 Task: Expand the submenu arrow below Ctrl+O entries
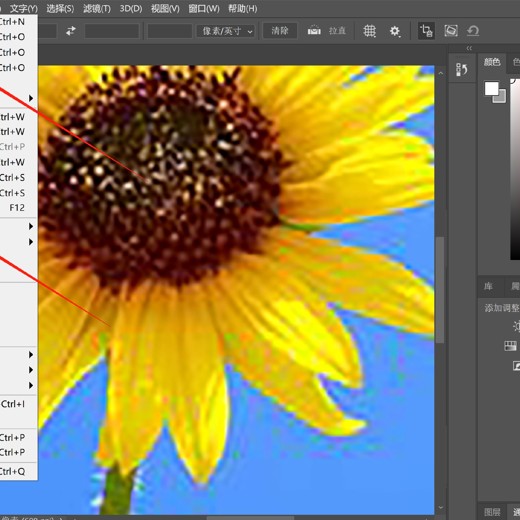(31, 98)
